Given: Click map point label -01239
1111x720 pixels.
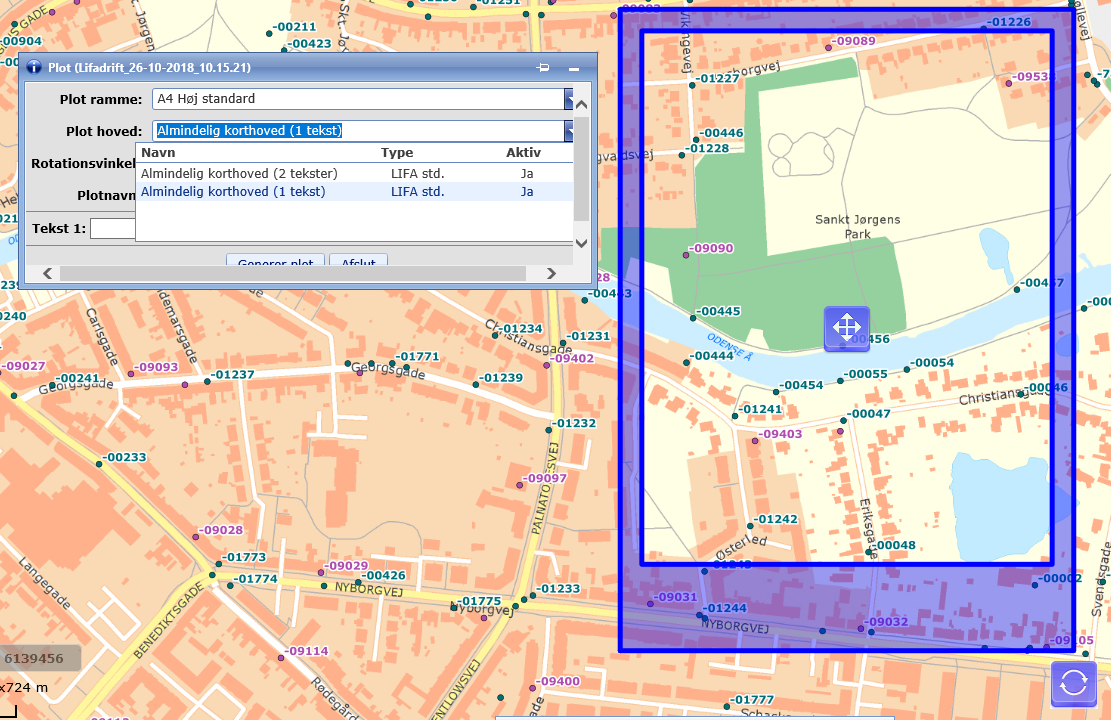Looking at the screenshot, I should [x=501, y=378].
